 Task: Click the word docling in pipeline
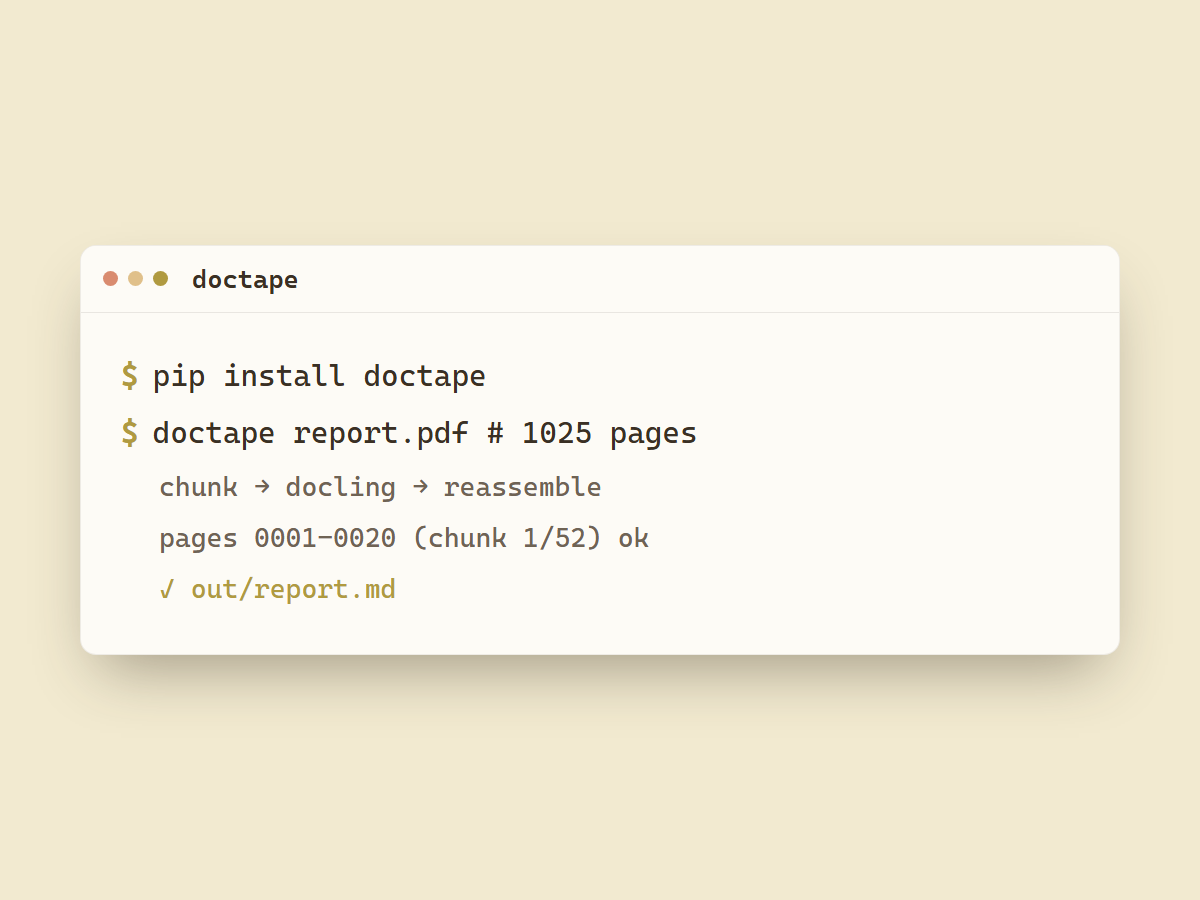[x=340, y=488]
